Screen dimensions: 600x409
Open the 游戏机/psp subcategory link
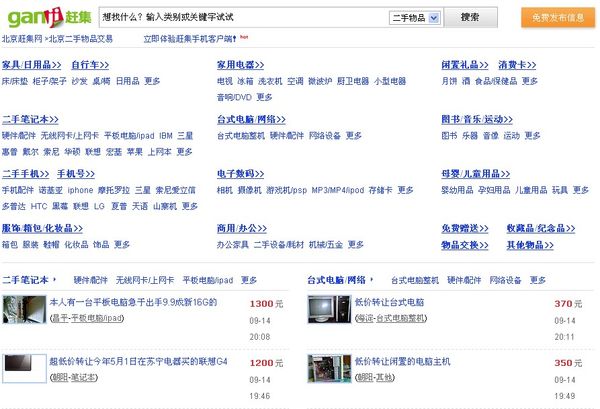point(287,189)
